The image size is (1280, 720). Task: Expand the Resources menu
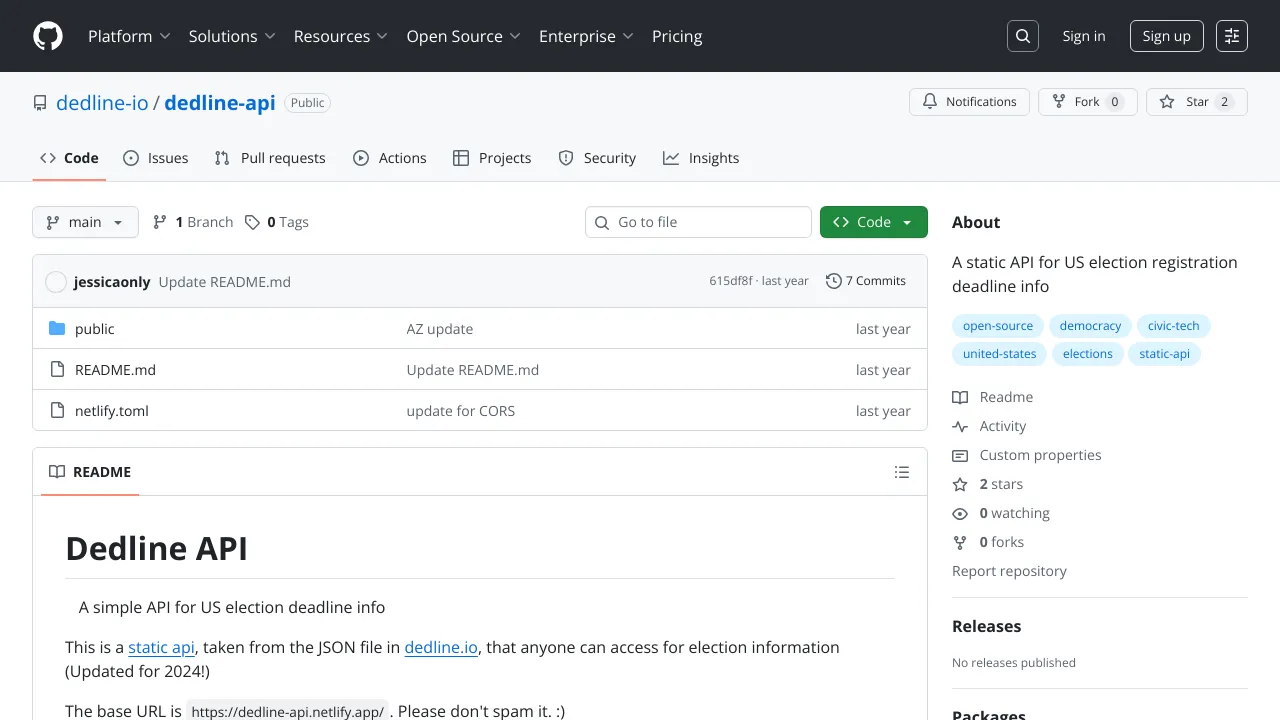pyautogui.click(x=341, y=36)
